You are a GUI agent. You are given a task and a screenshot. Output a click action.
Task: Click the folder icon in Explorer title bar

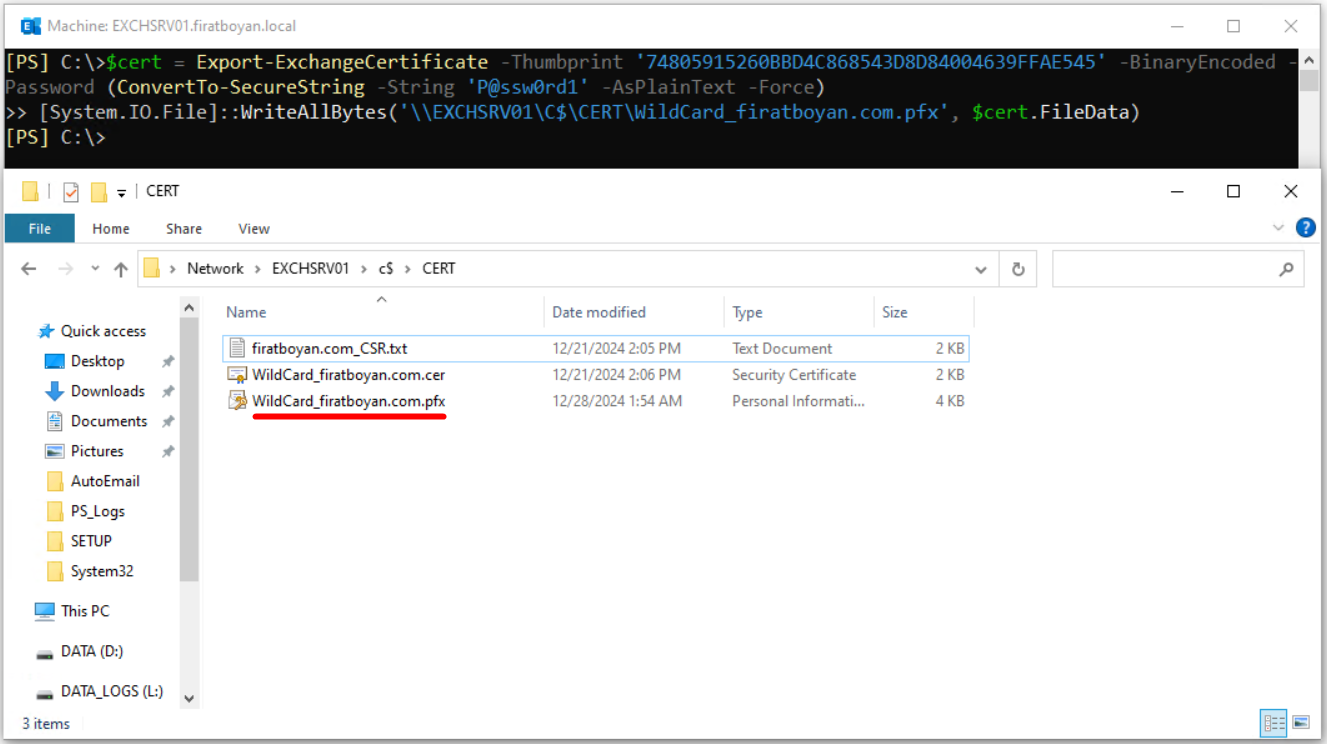(x=30, y=191)
